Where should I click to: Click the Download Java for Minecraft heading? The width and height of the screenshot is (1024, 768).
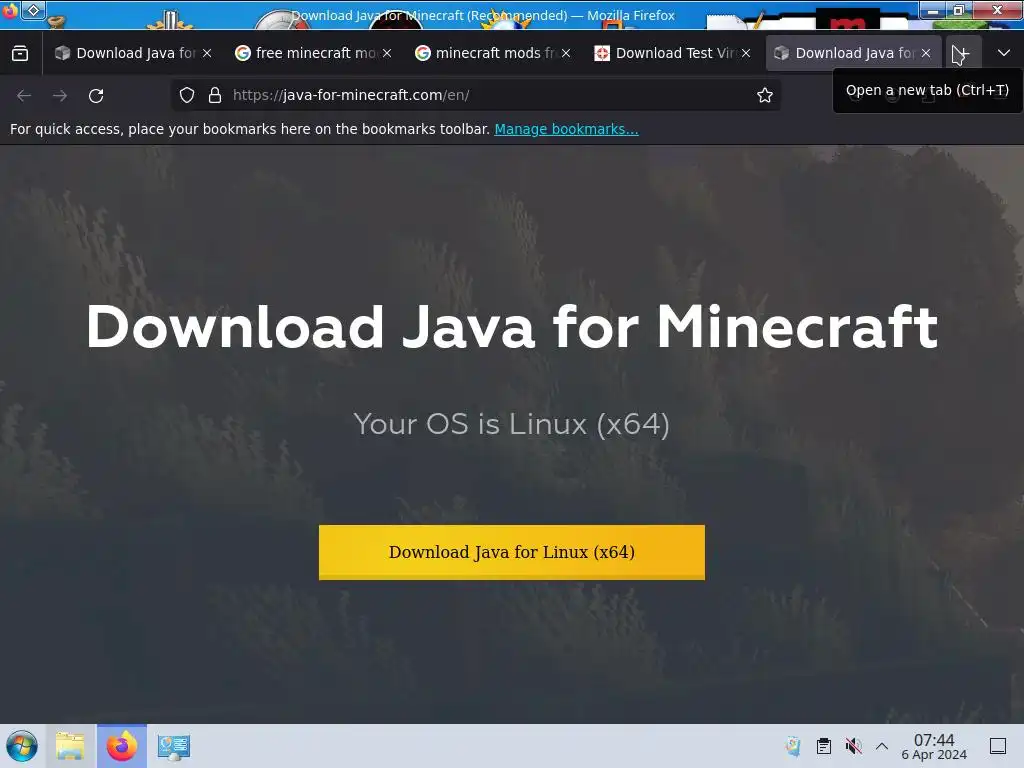pos(511,327)
